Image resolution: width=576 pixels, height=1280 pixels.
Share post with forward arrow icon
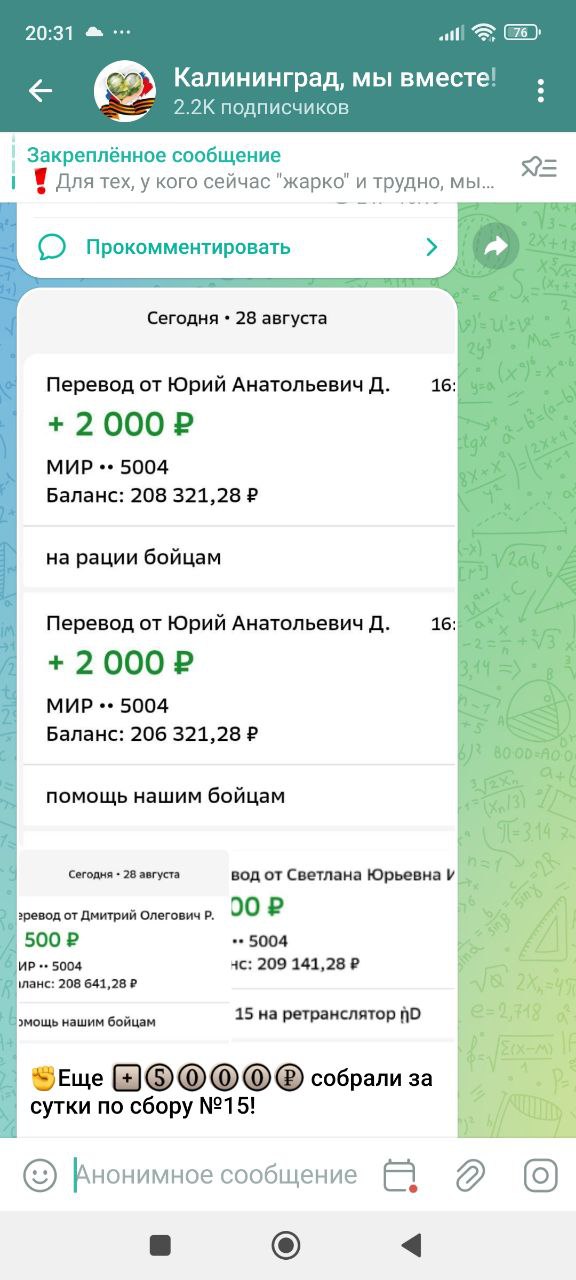[x=496, y=247]
